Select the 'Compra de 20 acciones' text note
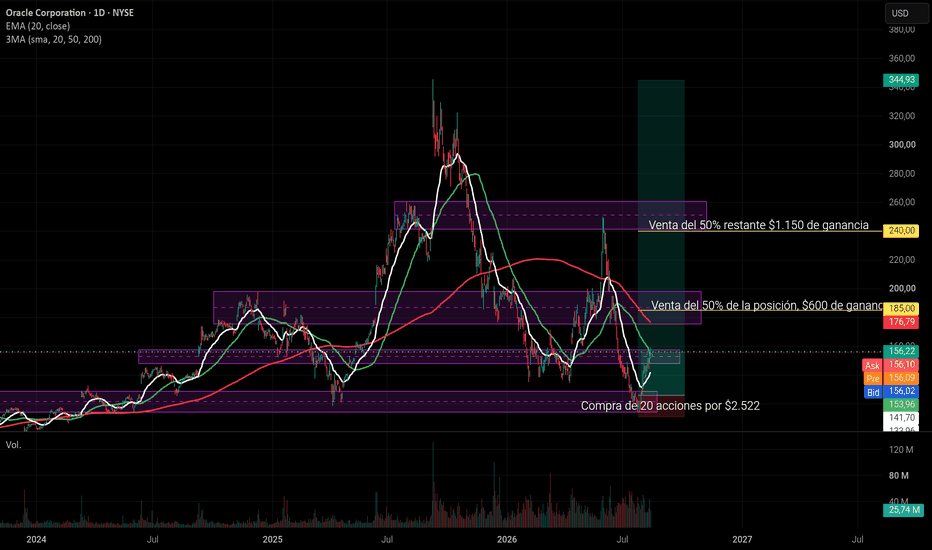 click(670, 406)
